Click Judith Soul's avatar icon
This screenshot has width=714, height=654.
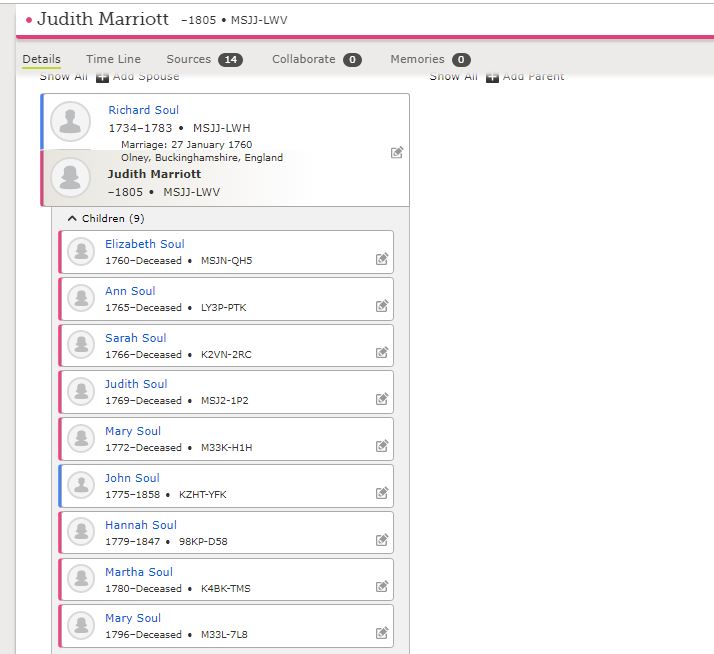81,391
